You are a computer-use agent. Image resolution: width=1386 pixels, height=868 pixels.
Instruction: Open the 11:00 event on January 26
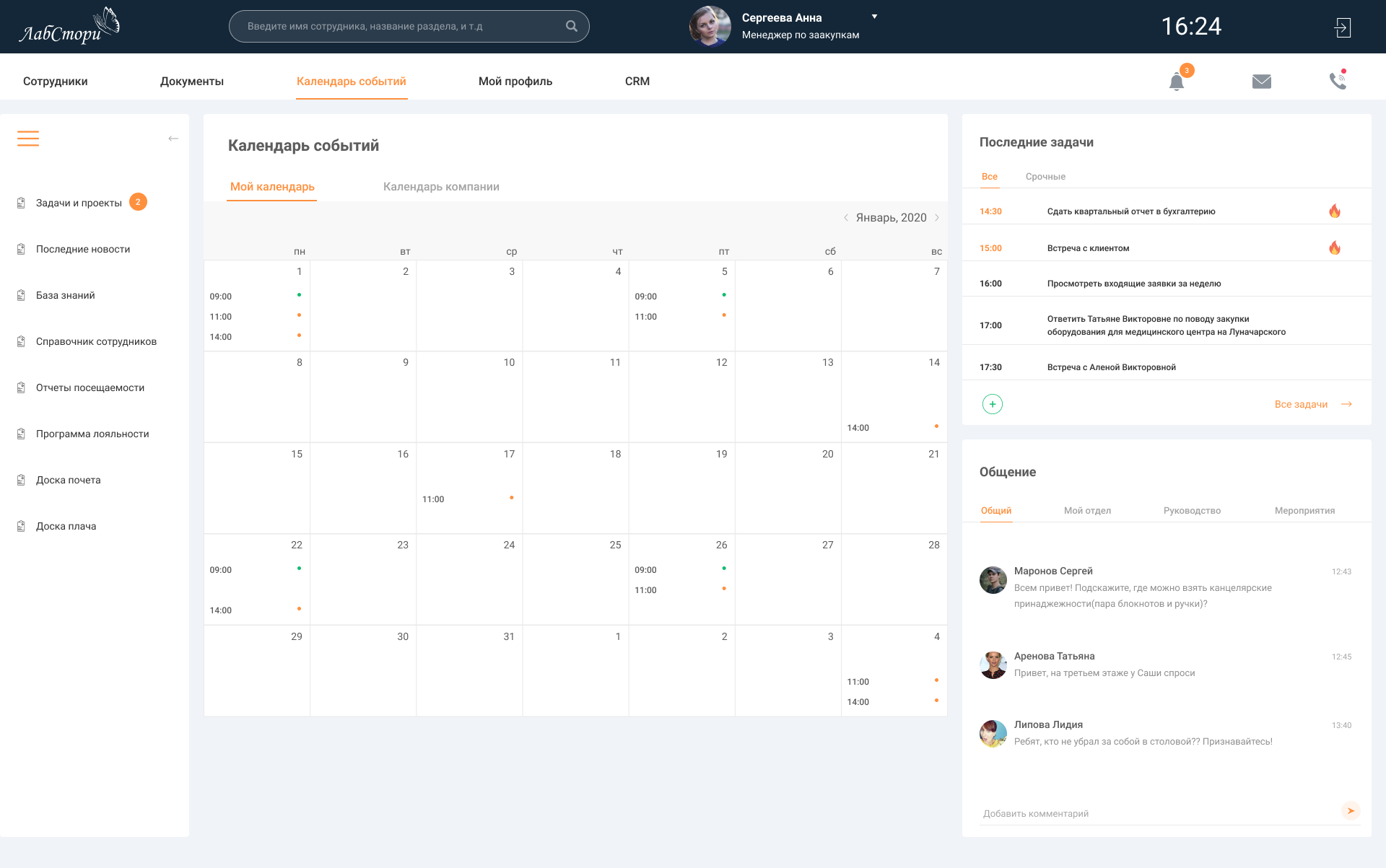(x=681, y=590)
